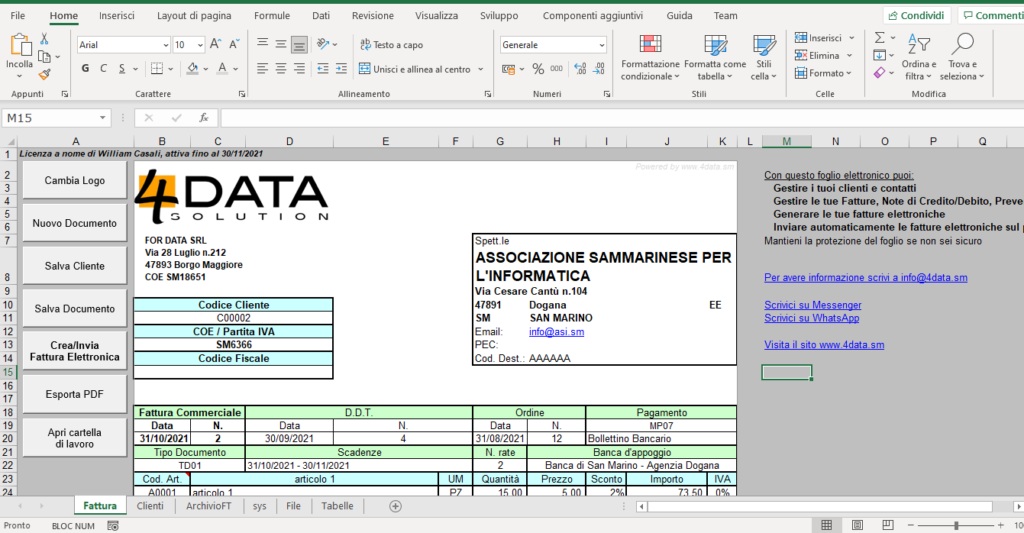Click Increase decimal places icon
This screenshot has height=533, width=1024.
pyautogui.click(x=580, y=69)
